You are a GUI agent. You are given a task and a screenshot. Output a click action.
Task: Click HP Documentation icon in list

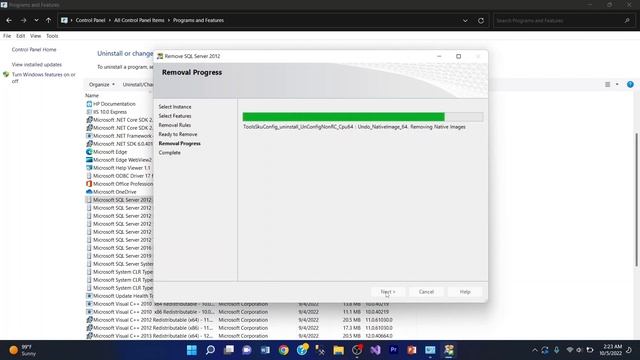[89, 104]
